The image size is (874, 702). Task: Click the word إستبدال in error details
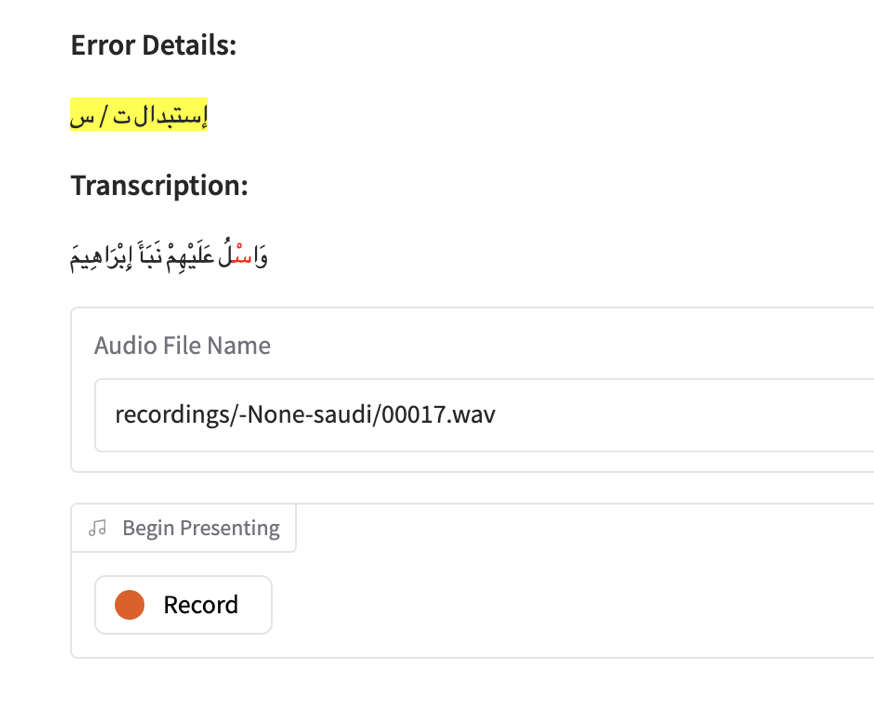pyautogui.click(x=172, y=117)
